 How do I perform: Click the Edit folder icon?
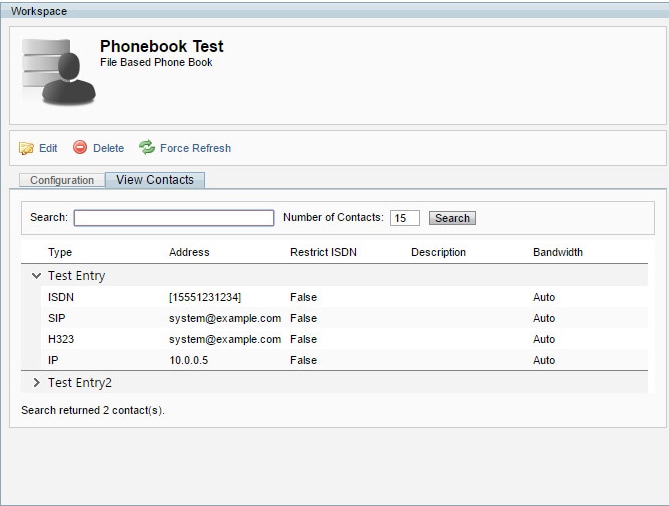click(26, 148)
